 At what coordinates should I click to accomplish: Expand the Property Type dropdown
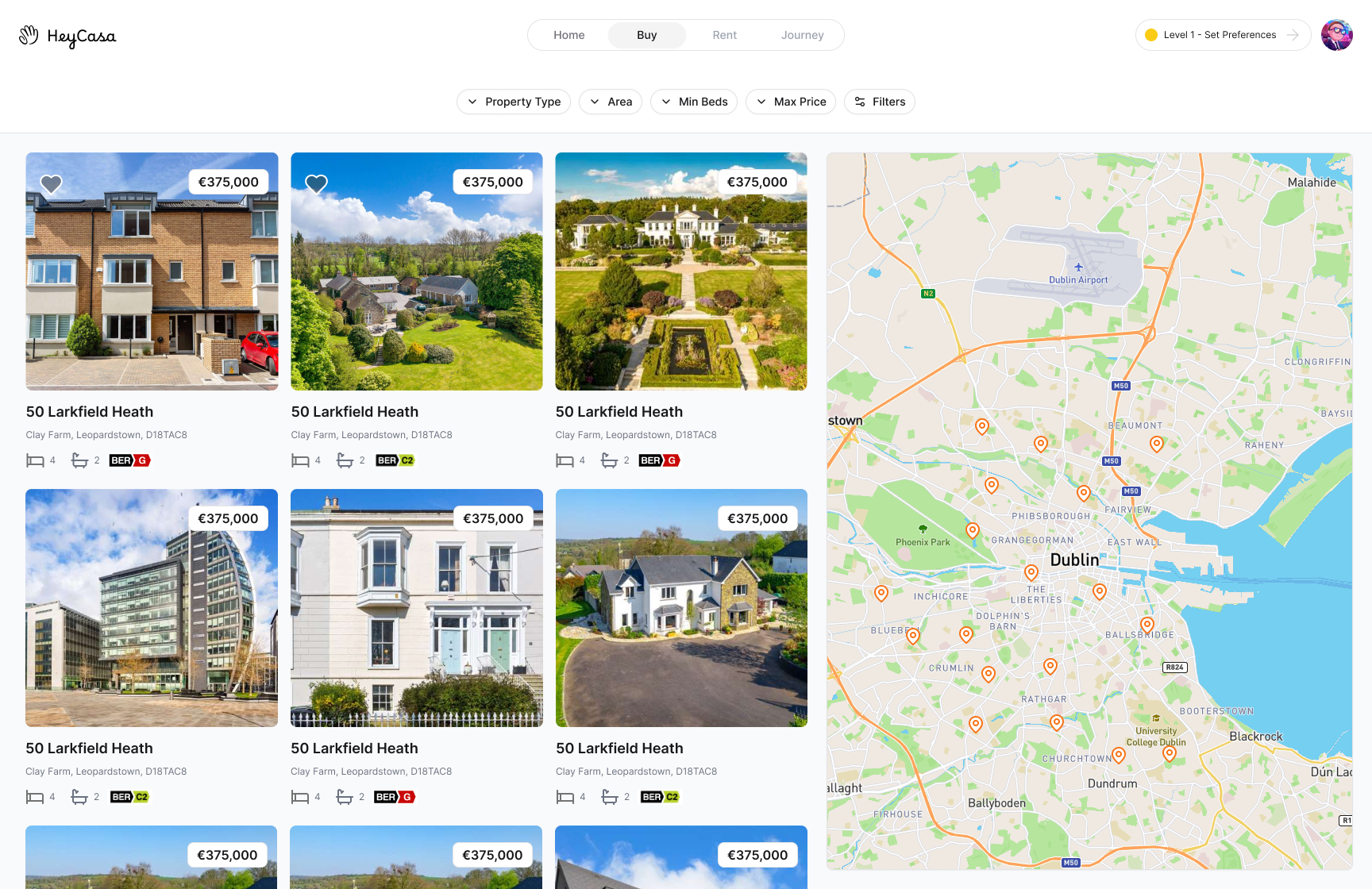514,102
